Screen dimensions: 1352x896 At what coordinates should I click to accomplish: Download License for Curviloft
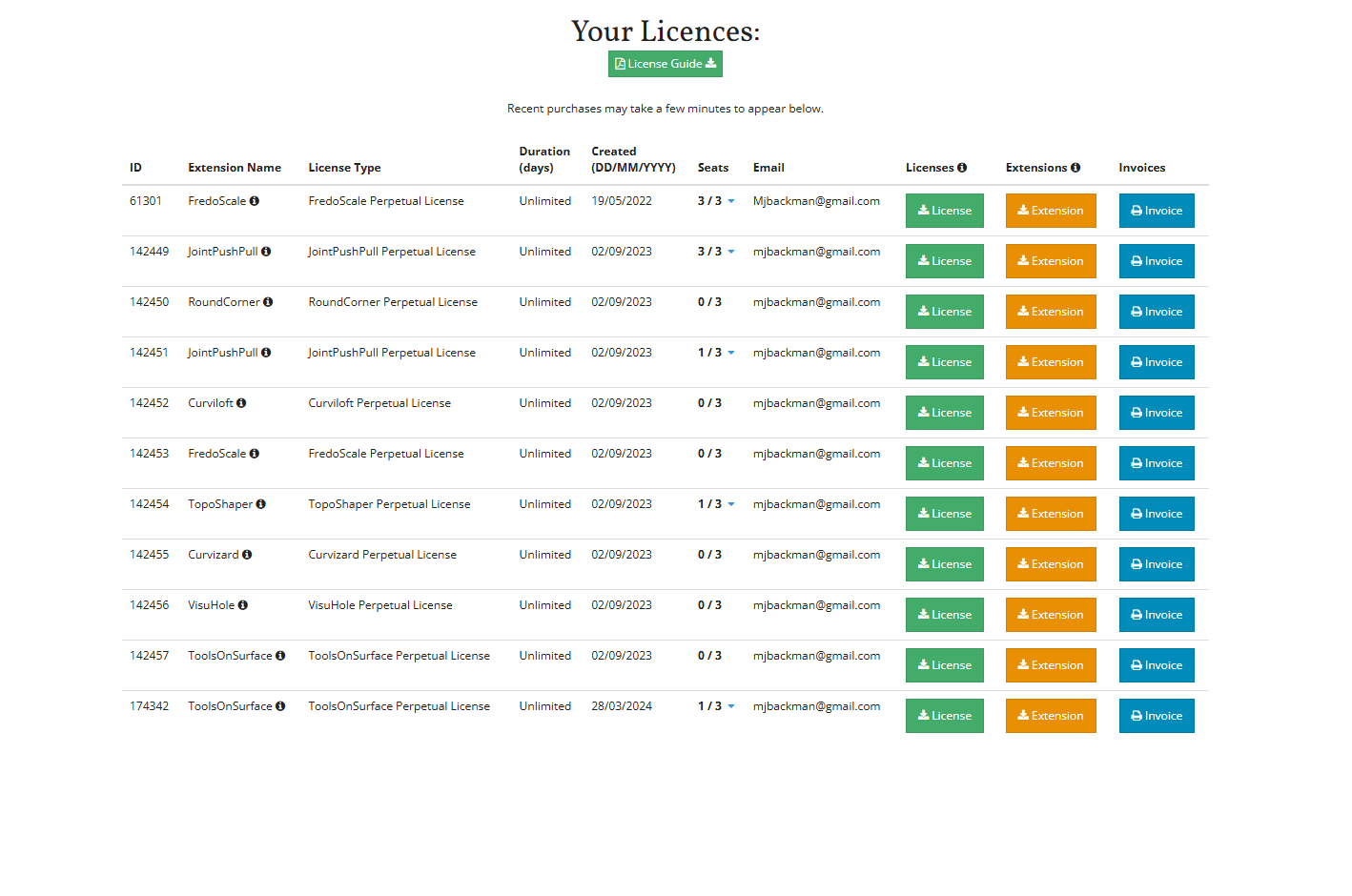pos(944,413)
